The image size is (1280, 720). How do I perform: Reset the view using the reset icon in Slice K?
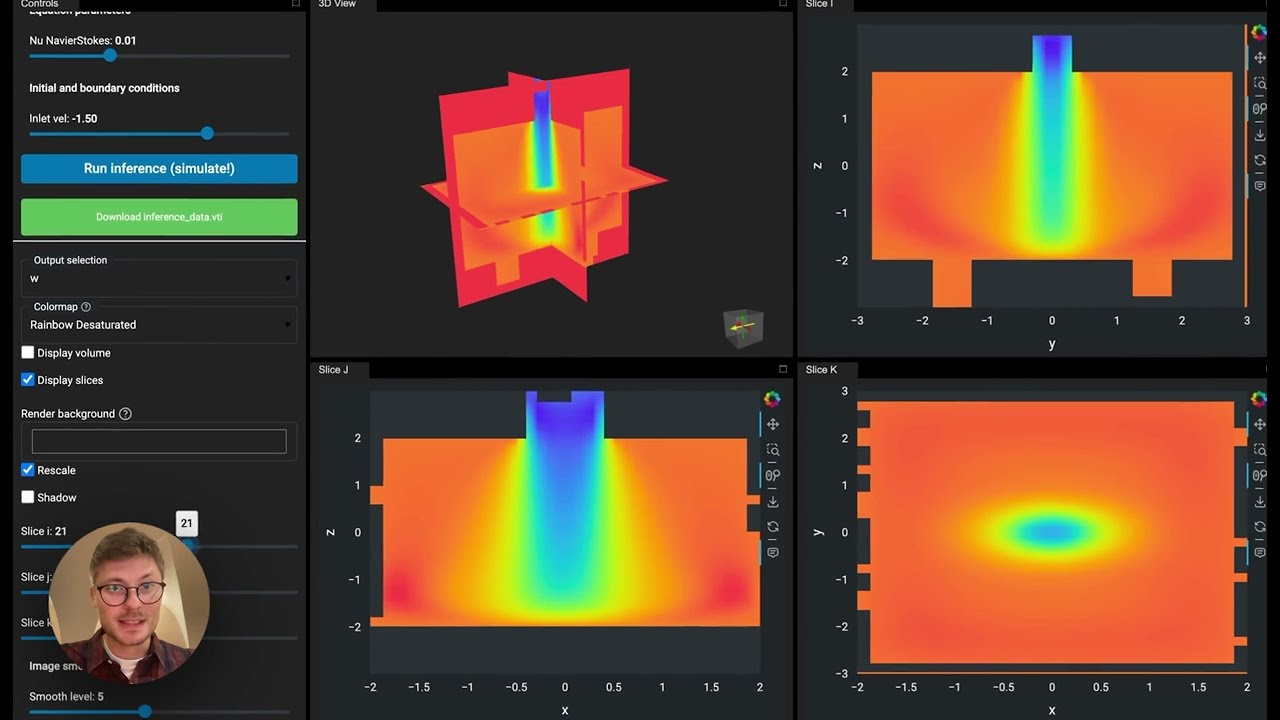click(x=1259, y=525)
